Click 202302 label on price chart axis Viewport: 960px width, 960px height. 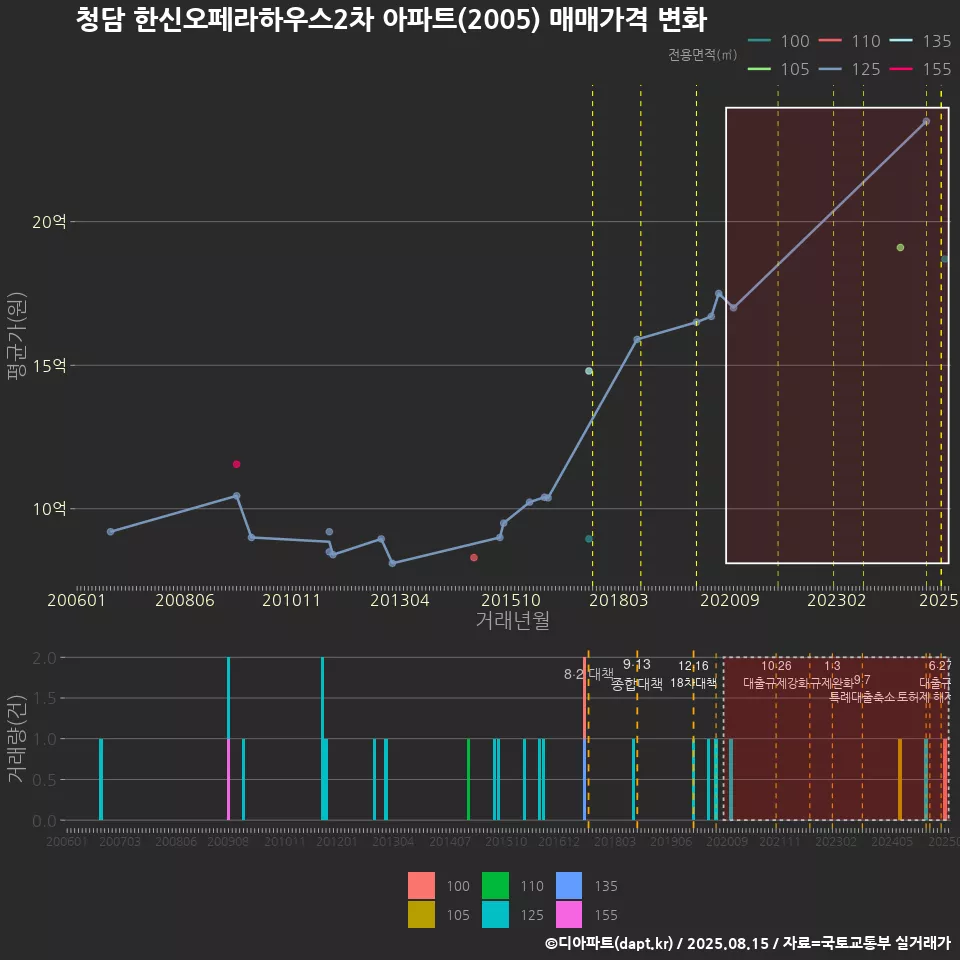[x=836, y=600]
